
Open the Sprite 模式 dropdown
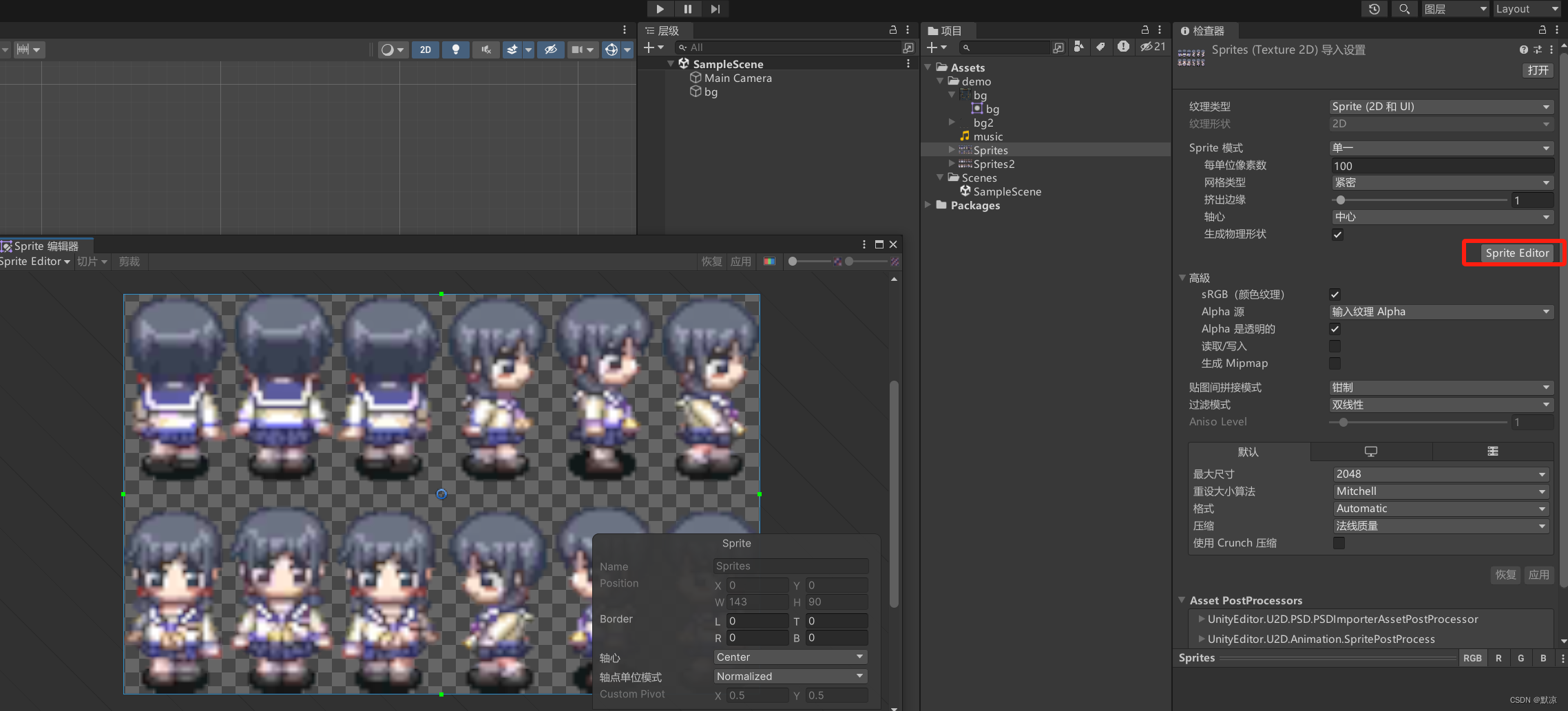pos(1441,148)
